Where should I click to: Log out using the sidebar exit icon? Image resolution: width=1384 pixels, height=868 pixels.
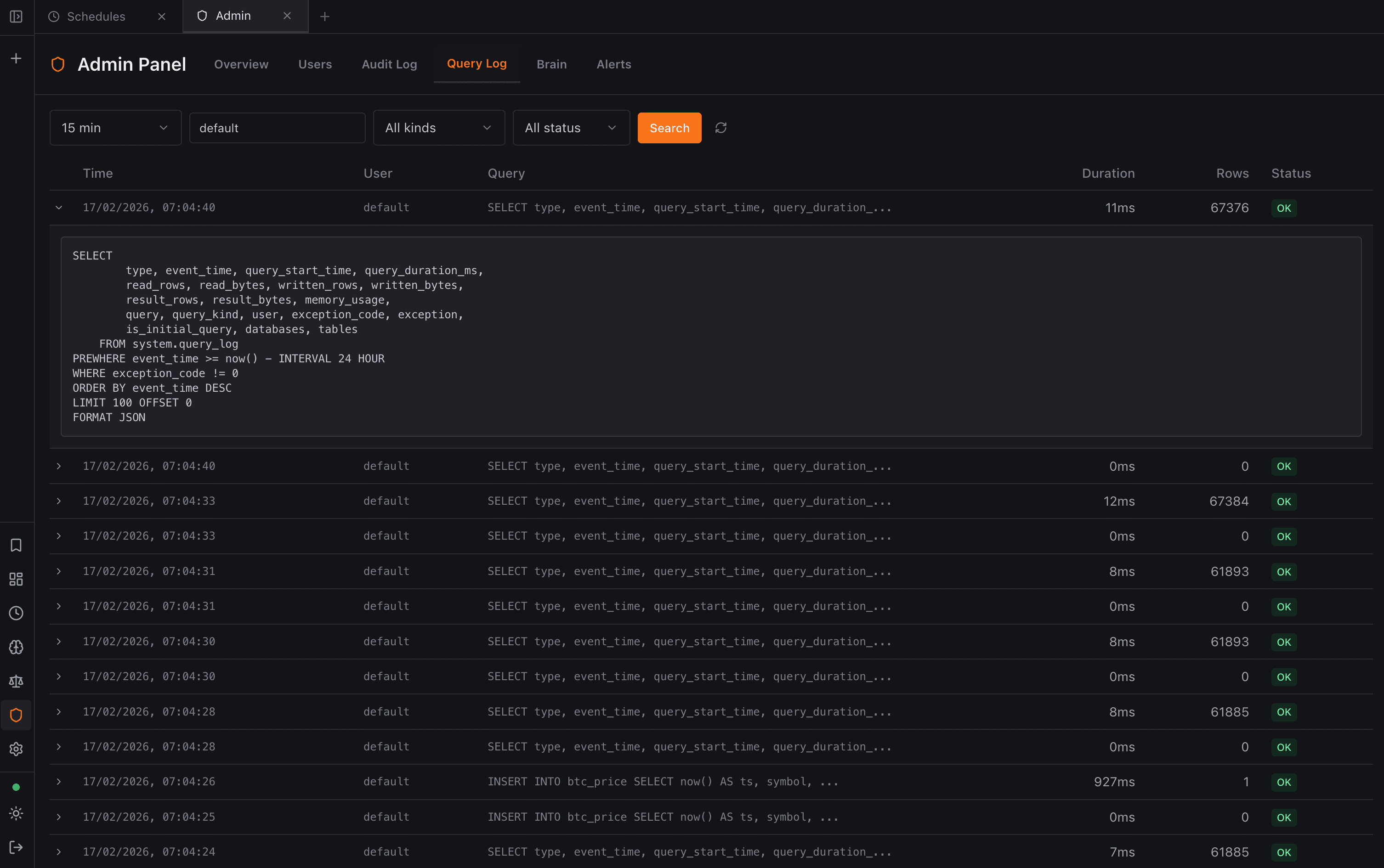coord(16,847)
